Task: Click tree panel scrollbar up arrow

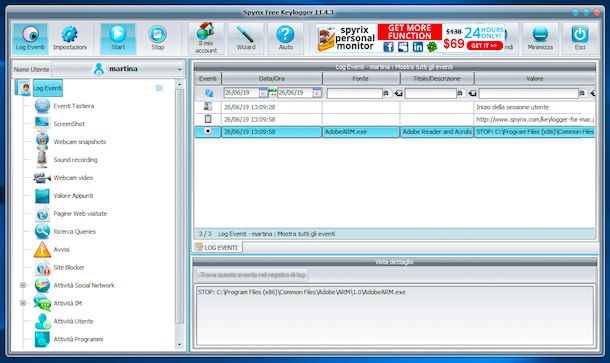Action: [x=179, y=84]
